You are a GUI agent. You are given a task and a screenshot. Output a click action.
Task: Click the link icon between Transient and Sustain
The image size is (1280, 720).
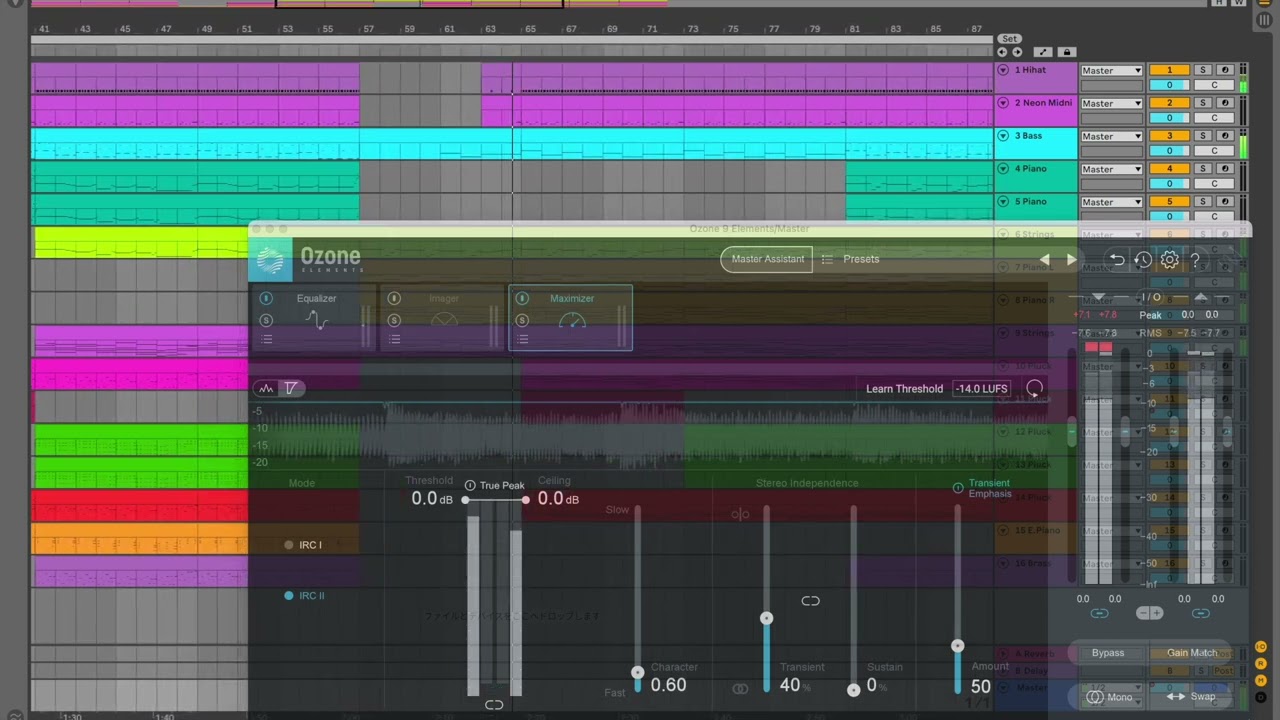(810, 601)
